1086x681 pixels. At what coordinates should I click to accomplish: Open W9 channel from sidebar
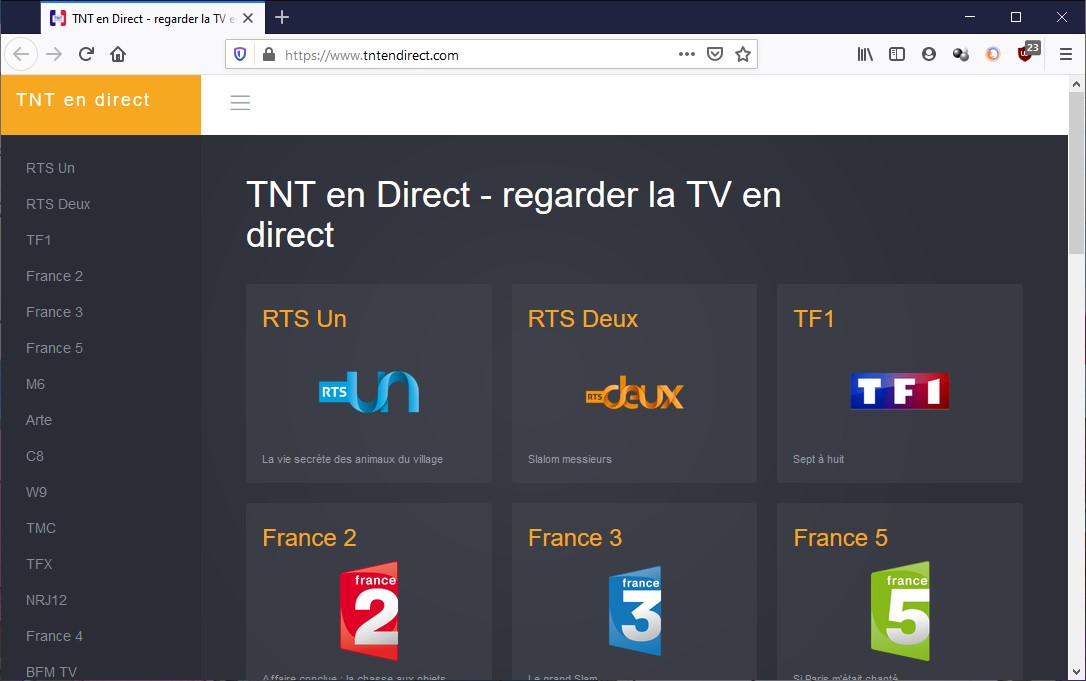tap(36, 493)
